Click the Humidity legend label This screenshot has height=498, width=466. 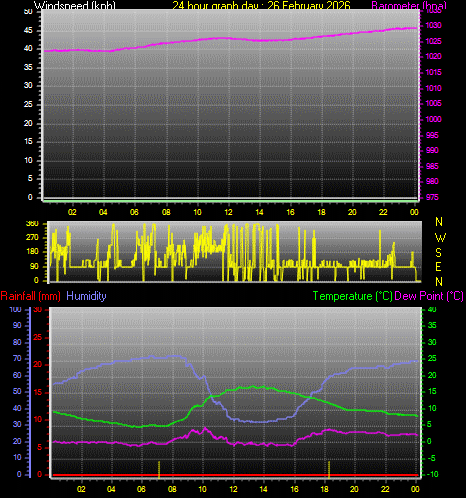pyautogui.click(x=86, y=296)
